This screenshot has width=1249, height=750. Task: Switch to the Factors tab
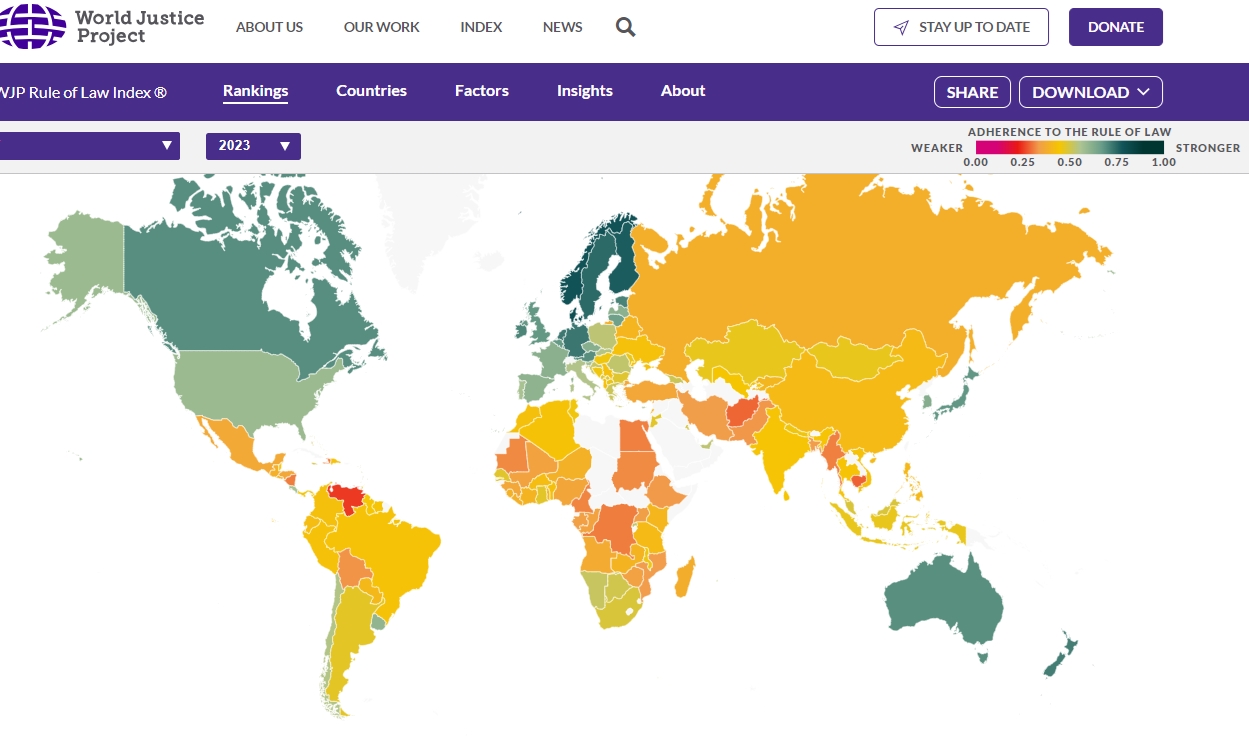coord(482,91)
